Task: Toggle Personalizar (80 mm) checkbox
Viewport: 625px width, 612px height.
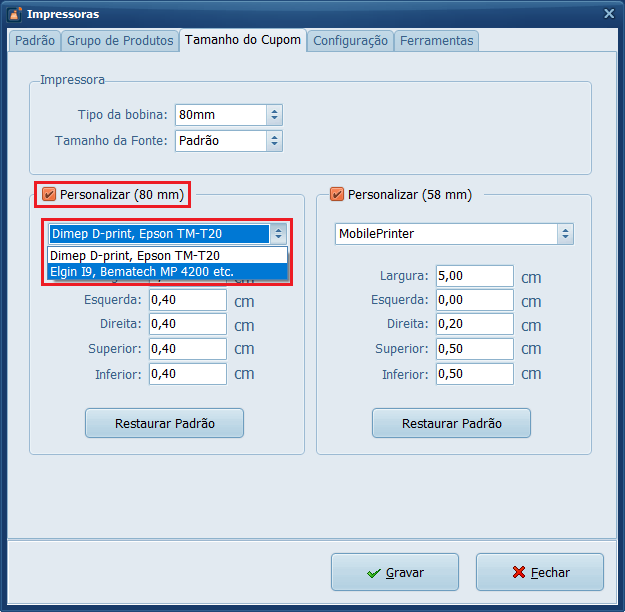Action: (49, 194)
